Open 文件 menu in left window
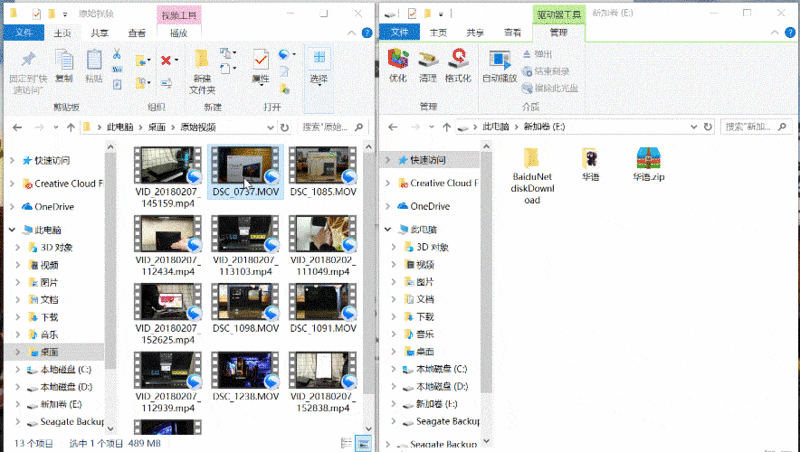Screen dimensions: 800x452 click(23, 33)
